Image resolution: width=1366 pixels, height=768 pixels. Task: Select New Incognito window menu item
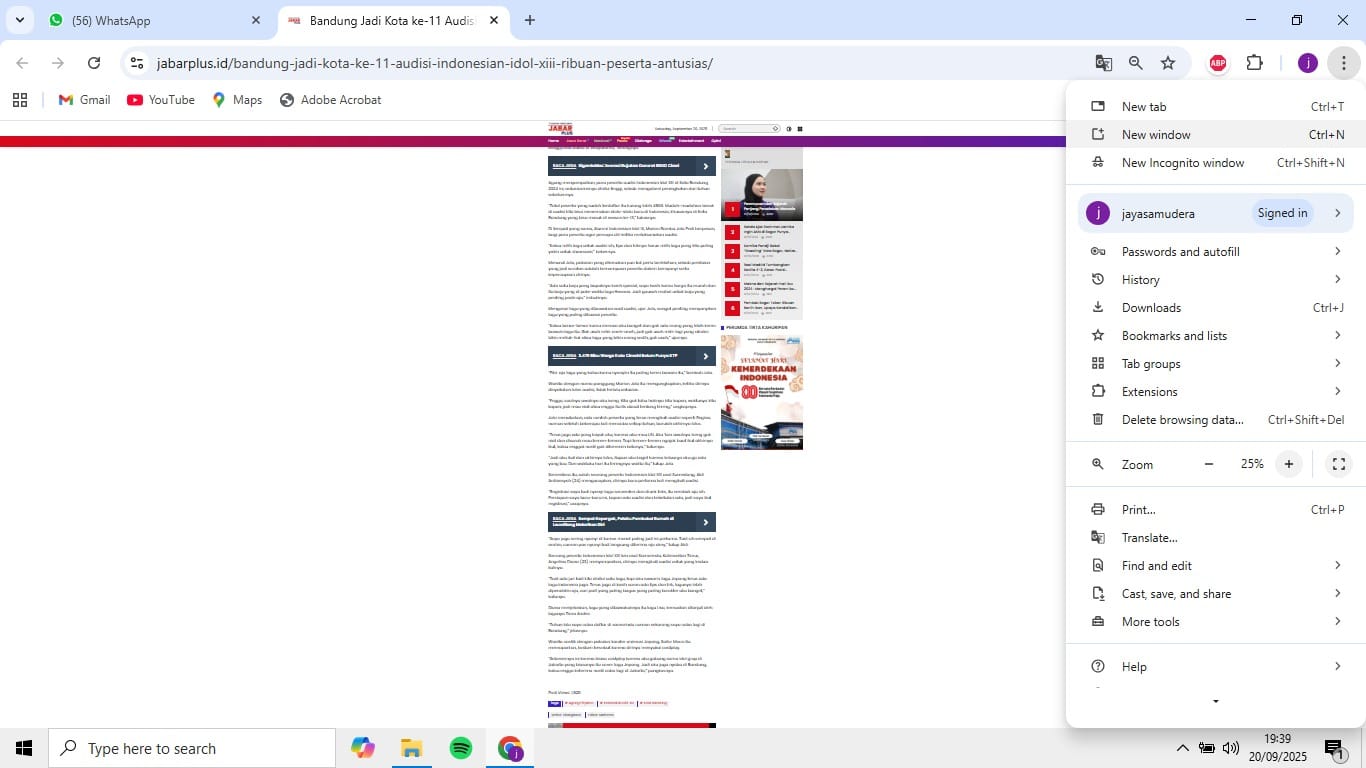click(x=1183, y=163)
